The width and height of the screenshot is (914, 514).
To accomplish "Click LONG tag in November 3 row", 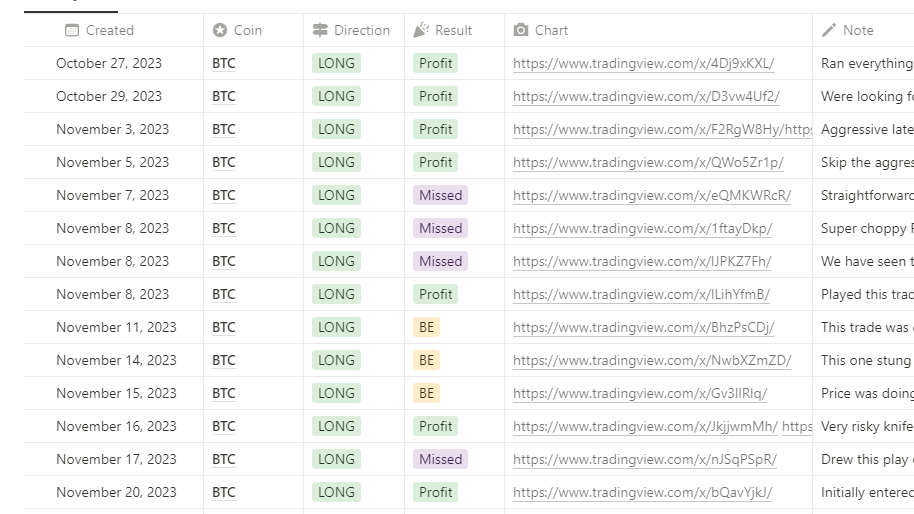I will click(x=336, y=129).
